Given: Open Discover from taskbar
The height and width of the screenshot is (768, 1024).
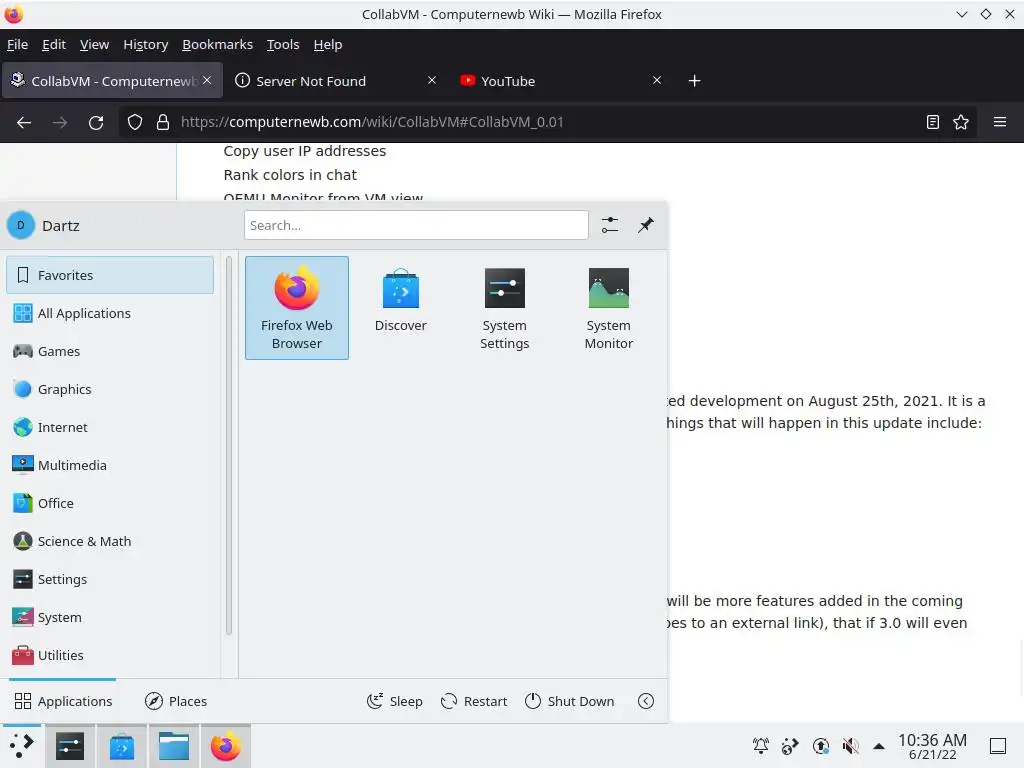Looking at the screenshot, I should (122, 746).
